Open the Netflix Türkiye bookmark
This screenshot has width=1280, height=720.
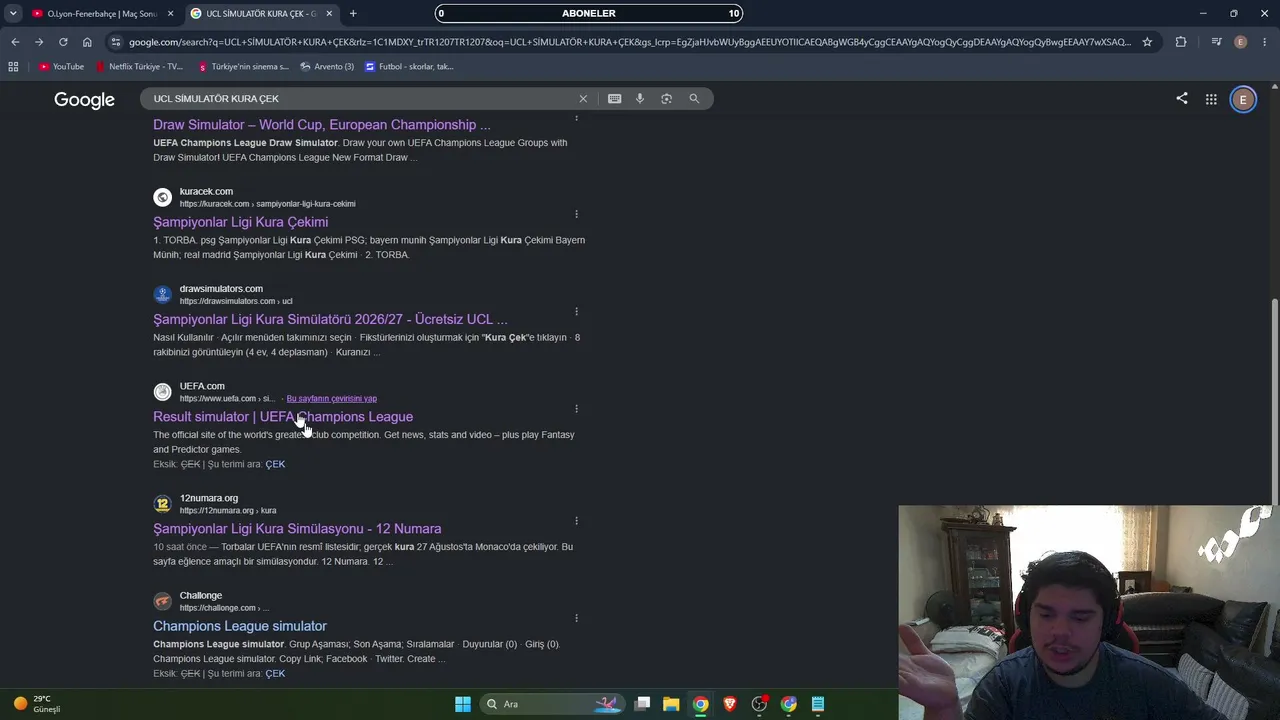pyautogui.click(x=140, y=67)
